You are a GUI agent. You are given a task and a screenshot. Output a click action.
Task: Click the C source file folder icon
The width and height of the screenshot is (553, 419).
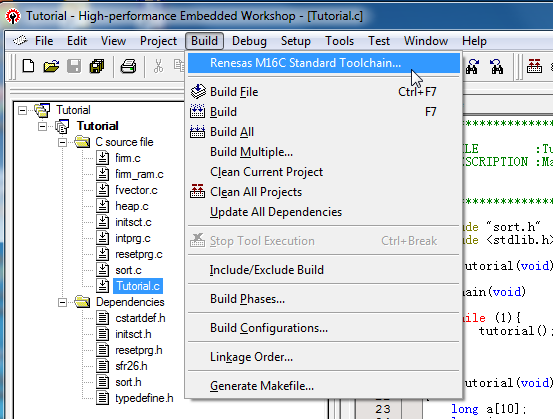click(82, 142)
